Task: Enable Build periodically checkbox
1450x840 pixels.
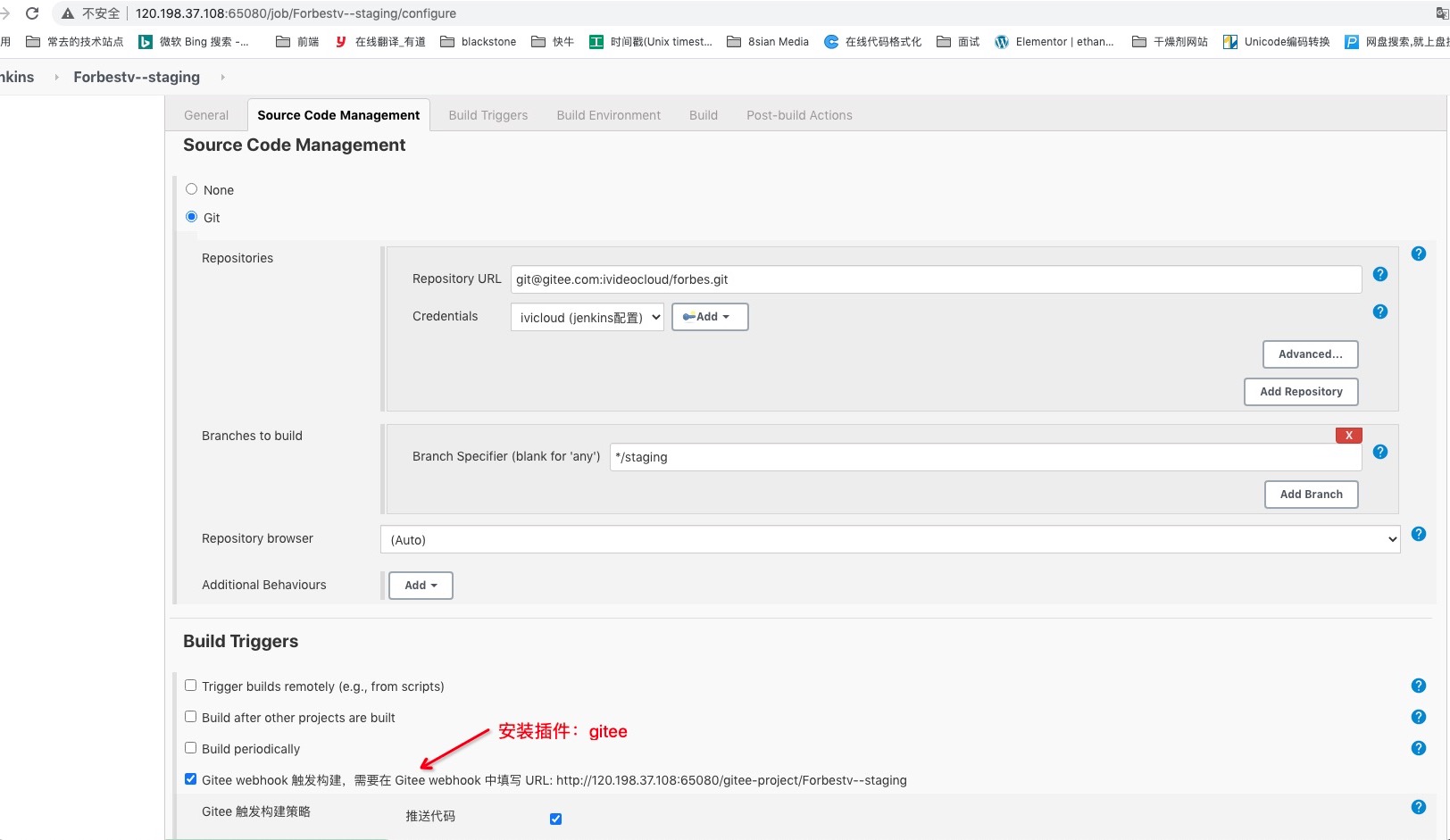Action: pyautogui.click(x=190, y=748)
